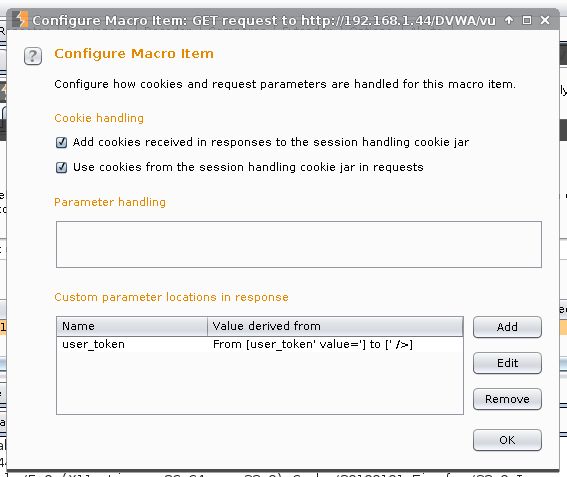Remove the user_token parameter entry
Image resolution: width=567 pixels, height=477 pixels.
[x=507, y=399]
